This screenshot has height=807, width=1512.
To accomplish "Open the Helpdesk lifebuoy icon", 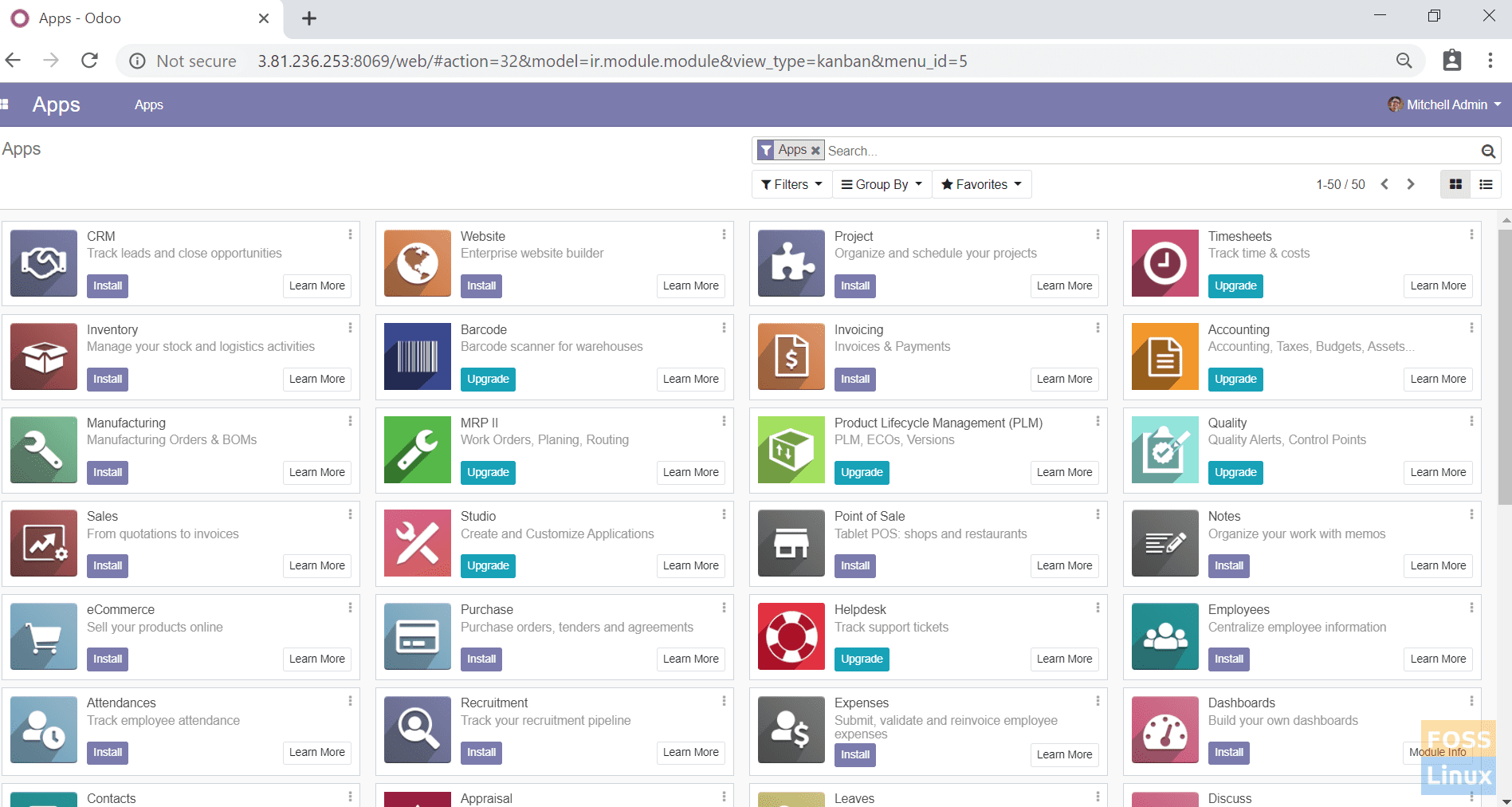I will pos(791,636).
